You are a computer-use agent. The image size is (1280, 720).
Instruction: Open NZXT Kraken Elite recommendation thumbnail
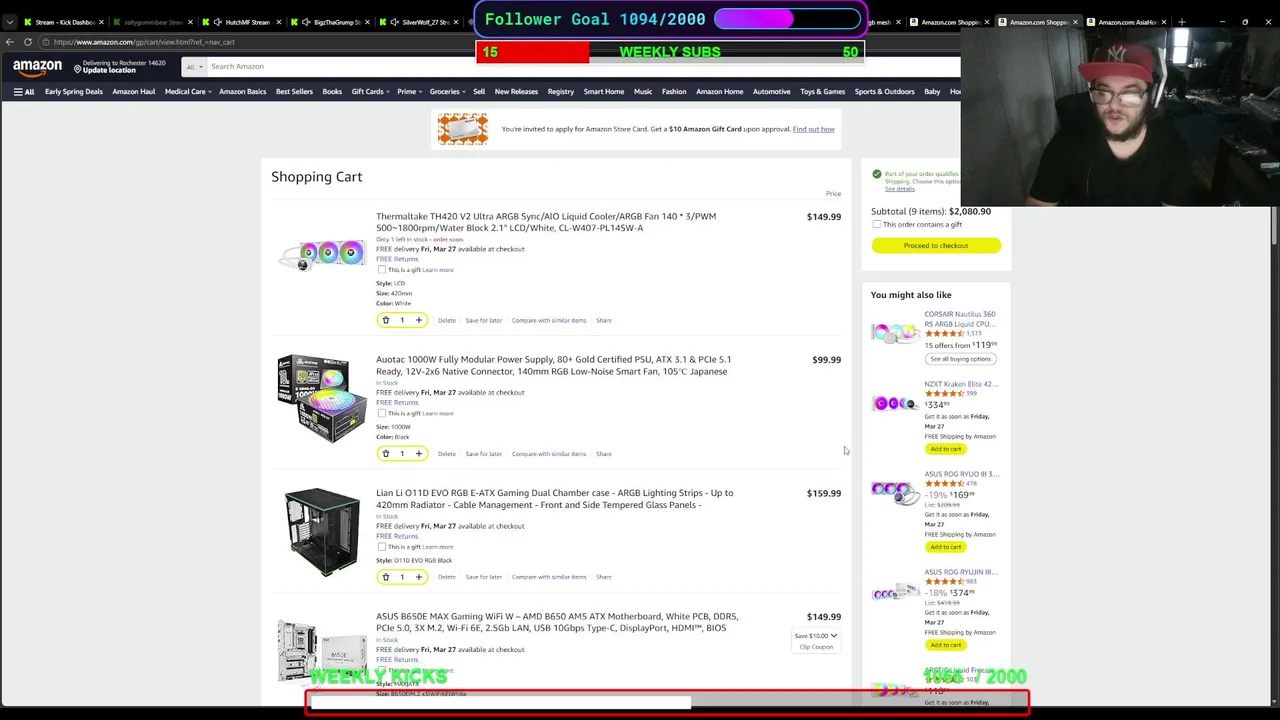coord(894,403)
